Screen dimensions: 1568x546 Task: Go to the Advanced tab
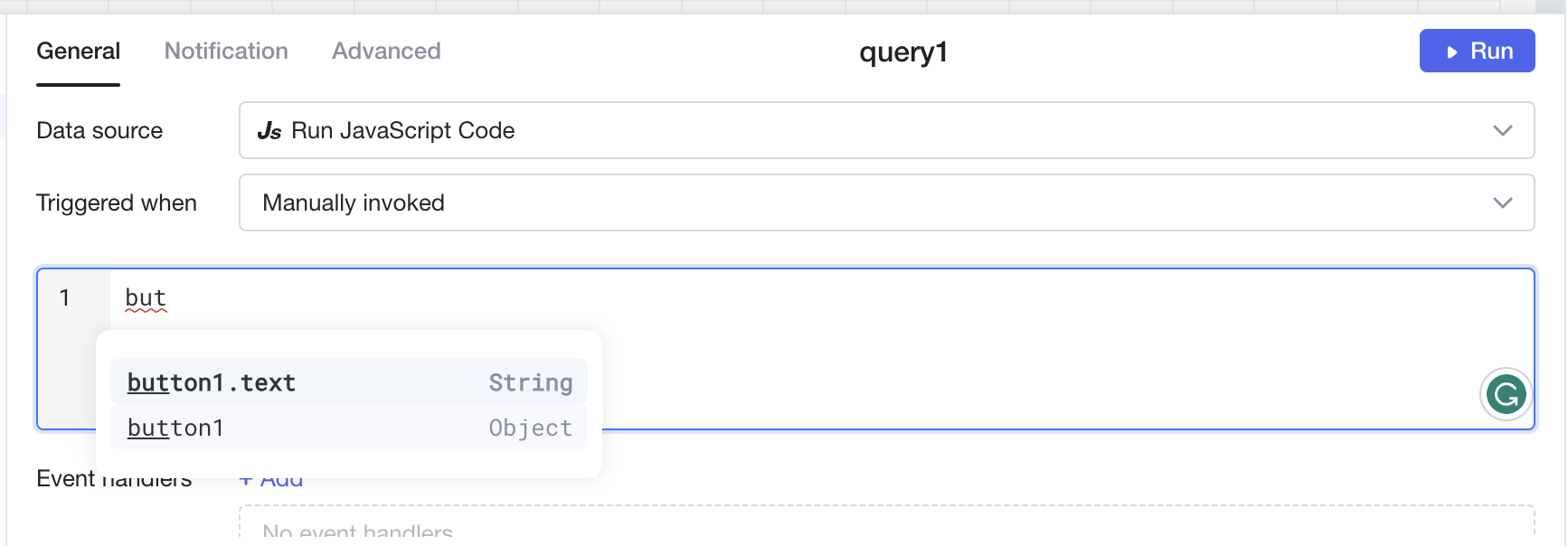pos(386,52)
